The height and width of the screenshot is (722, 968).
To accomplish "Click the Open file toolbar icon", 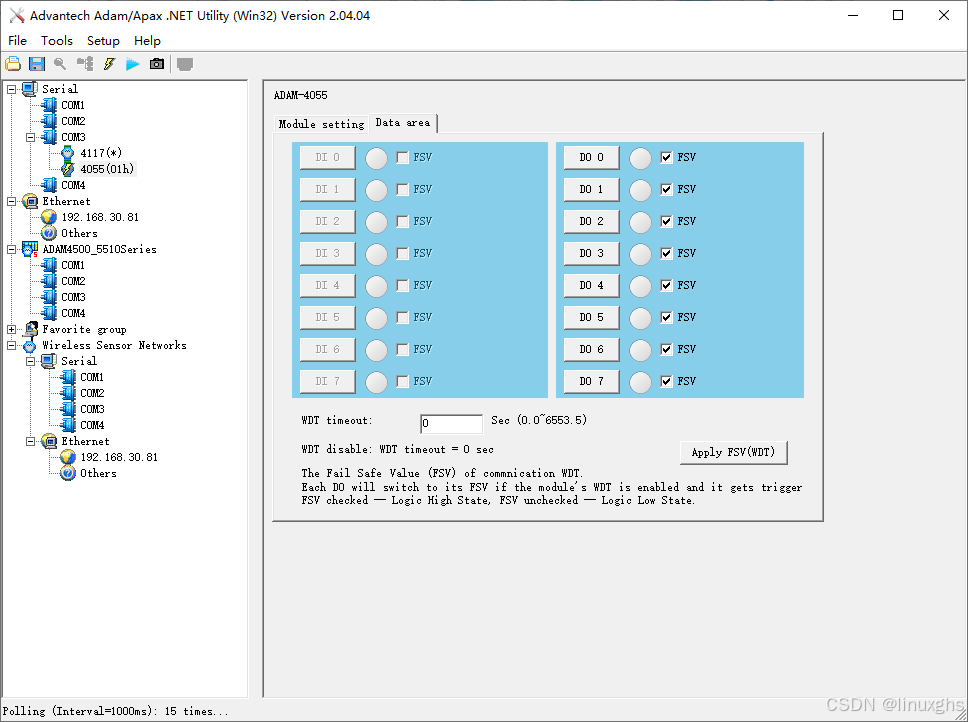I will tap(13, 64).
